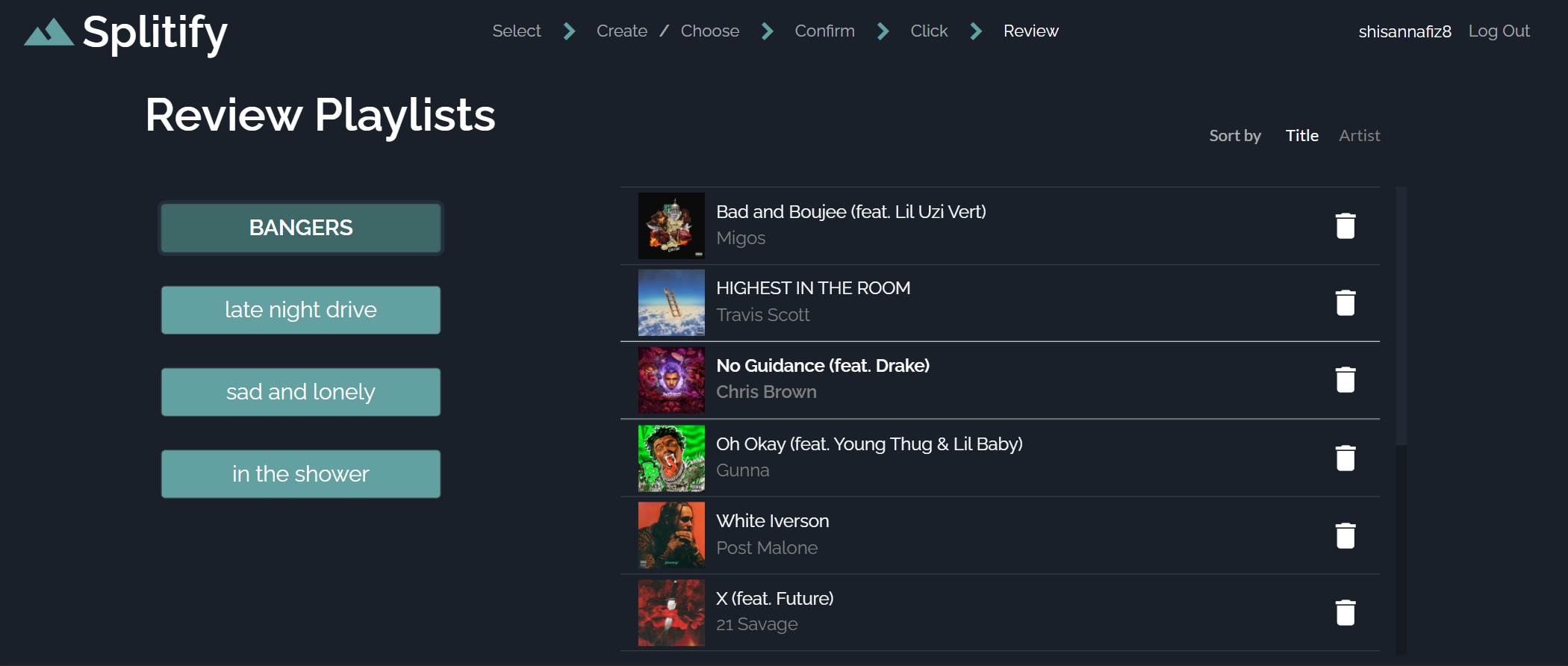Sort songs by Artist

click(x=1359, y=136)
